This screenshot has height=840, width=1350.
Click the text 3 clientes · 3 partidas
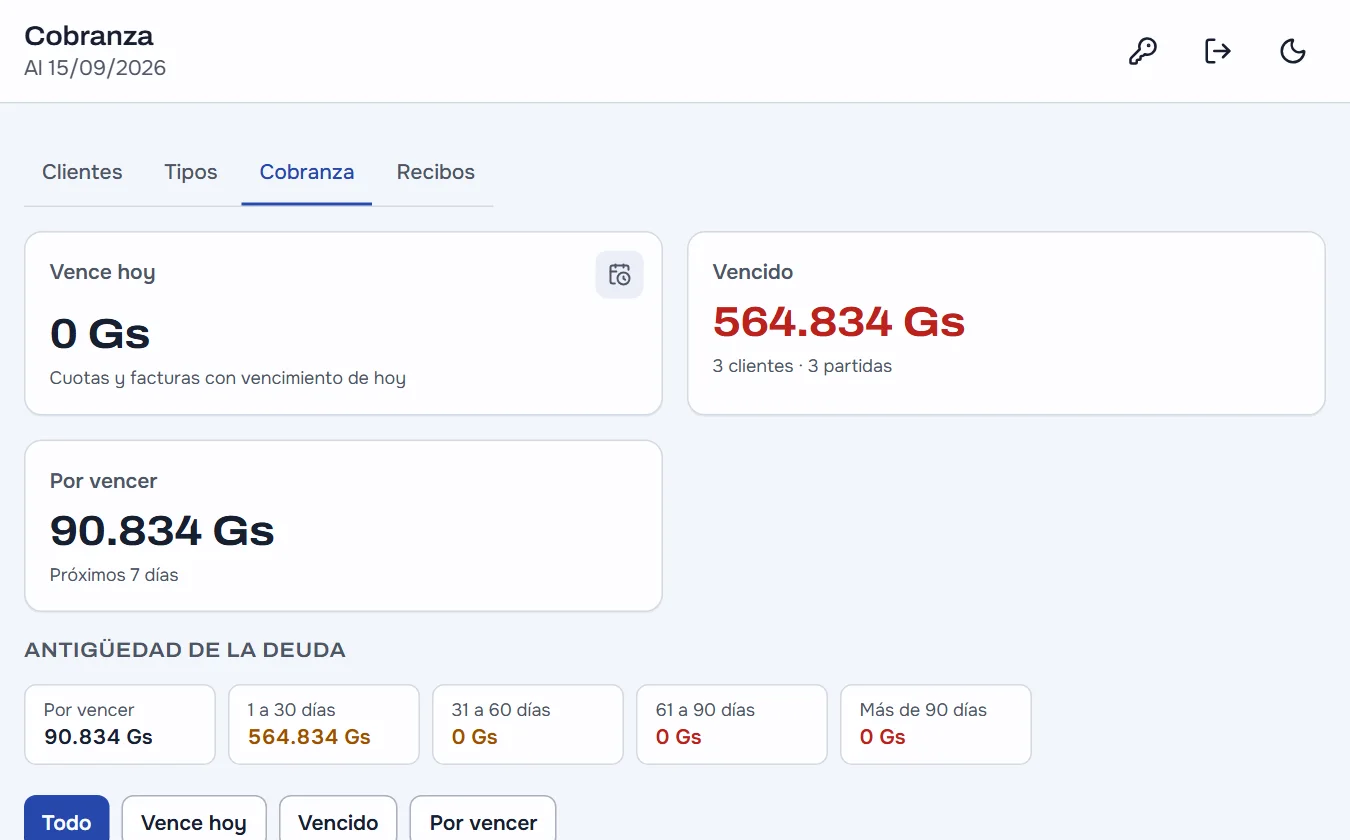point(802,366)
